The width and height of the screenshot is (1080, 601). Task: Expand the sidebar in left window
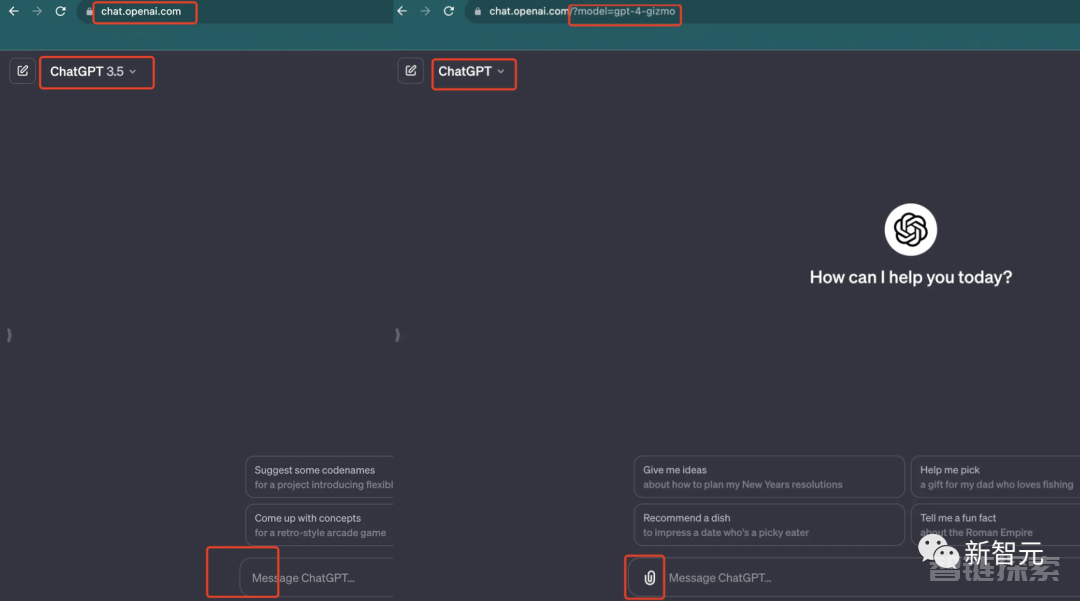click(9, 335)
